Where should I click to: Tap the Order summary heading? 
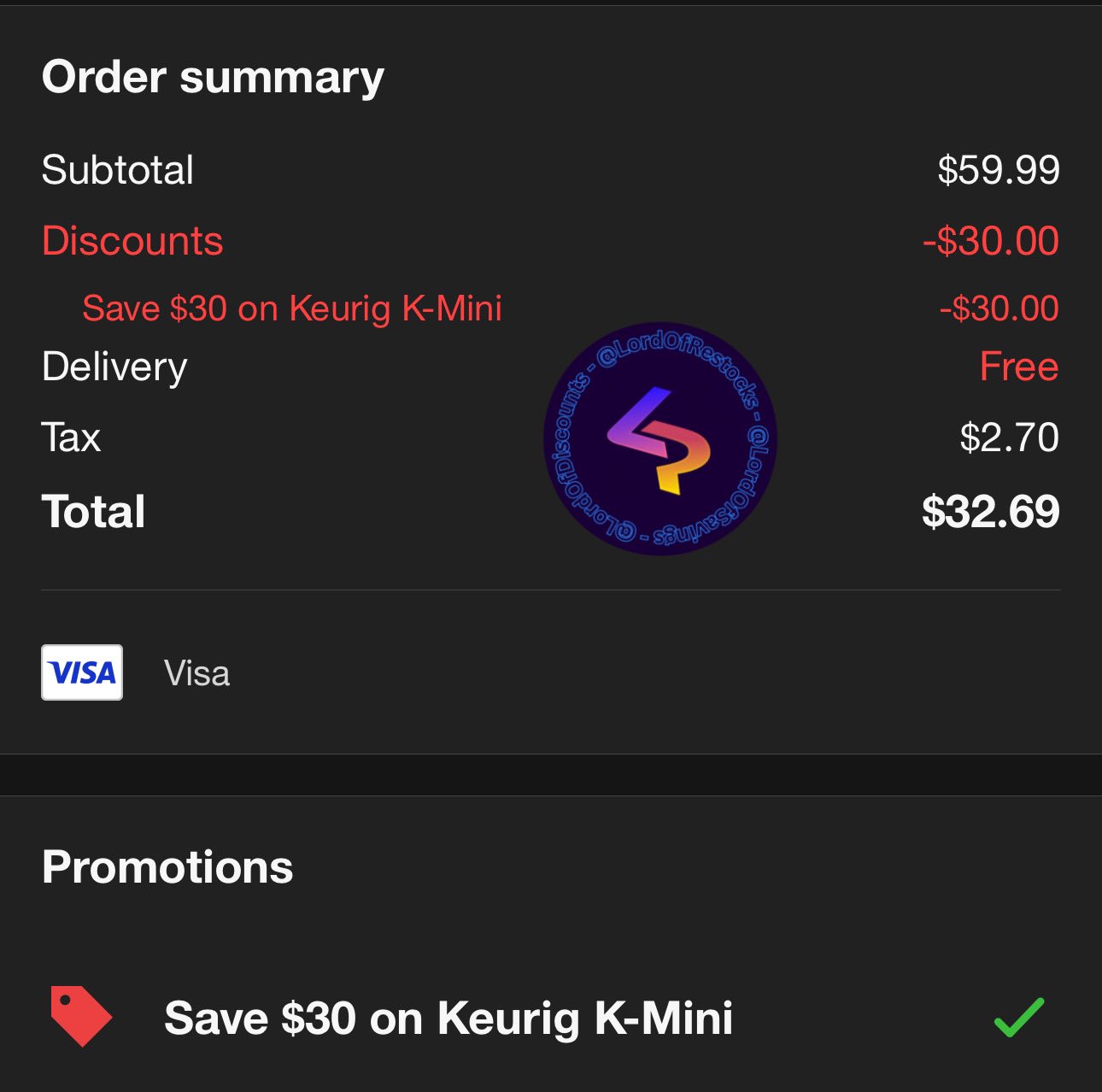tap(213, 78)
